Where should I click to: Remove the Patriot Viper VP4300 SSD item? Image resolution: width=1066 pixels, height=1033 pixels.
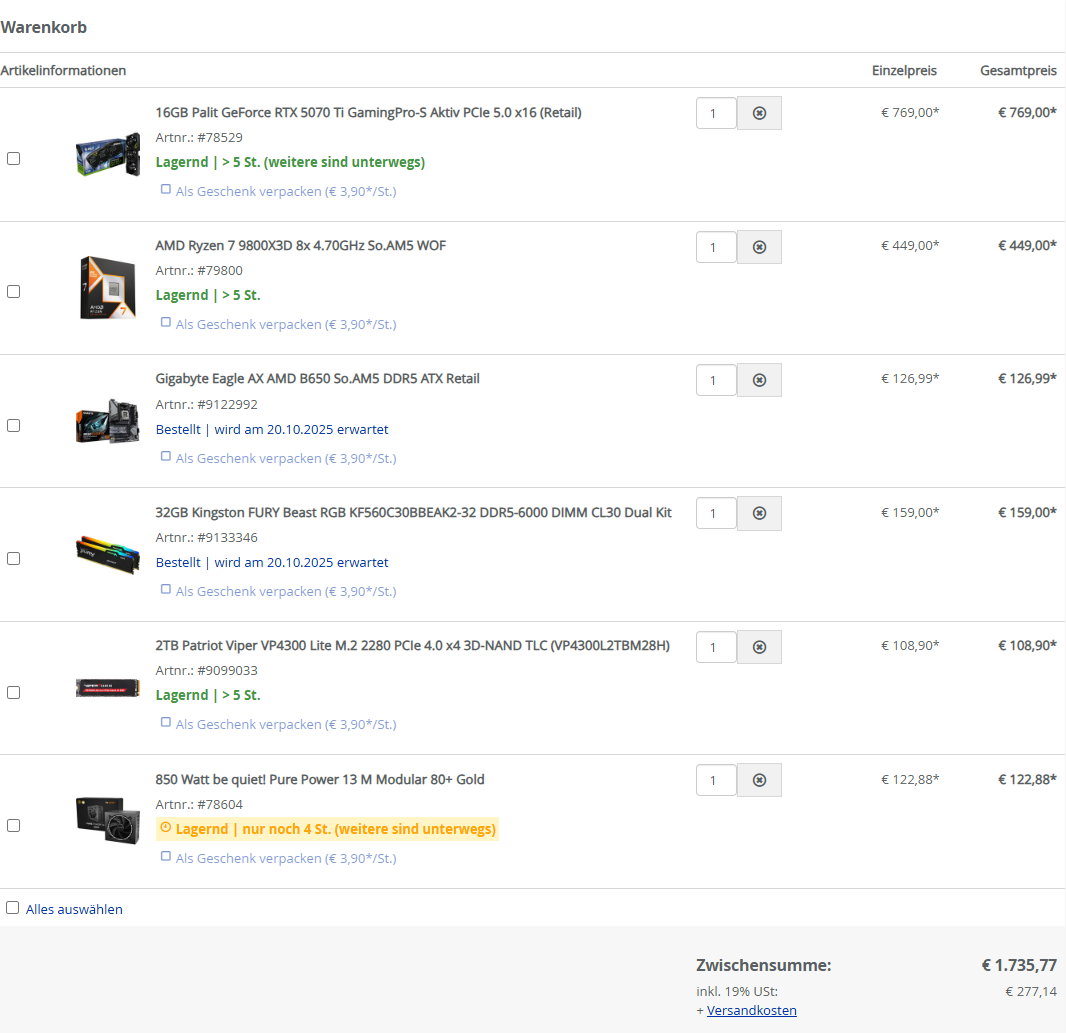pos(759,647)
